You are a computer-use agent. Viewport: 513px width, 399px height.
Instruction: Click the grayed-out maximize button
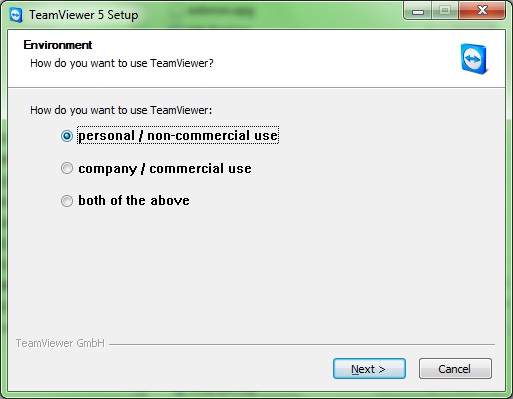(x=445, y=11)
